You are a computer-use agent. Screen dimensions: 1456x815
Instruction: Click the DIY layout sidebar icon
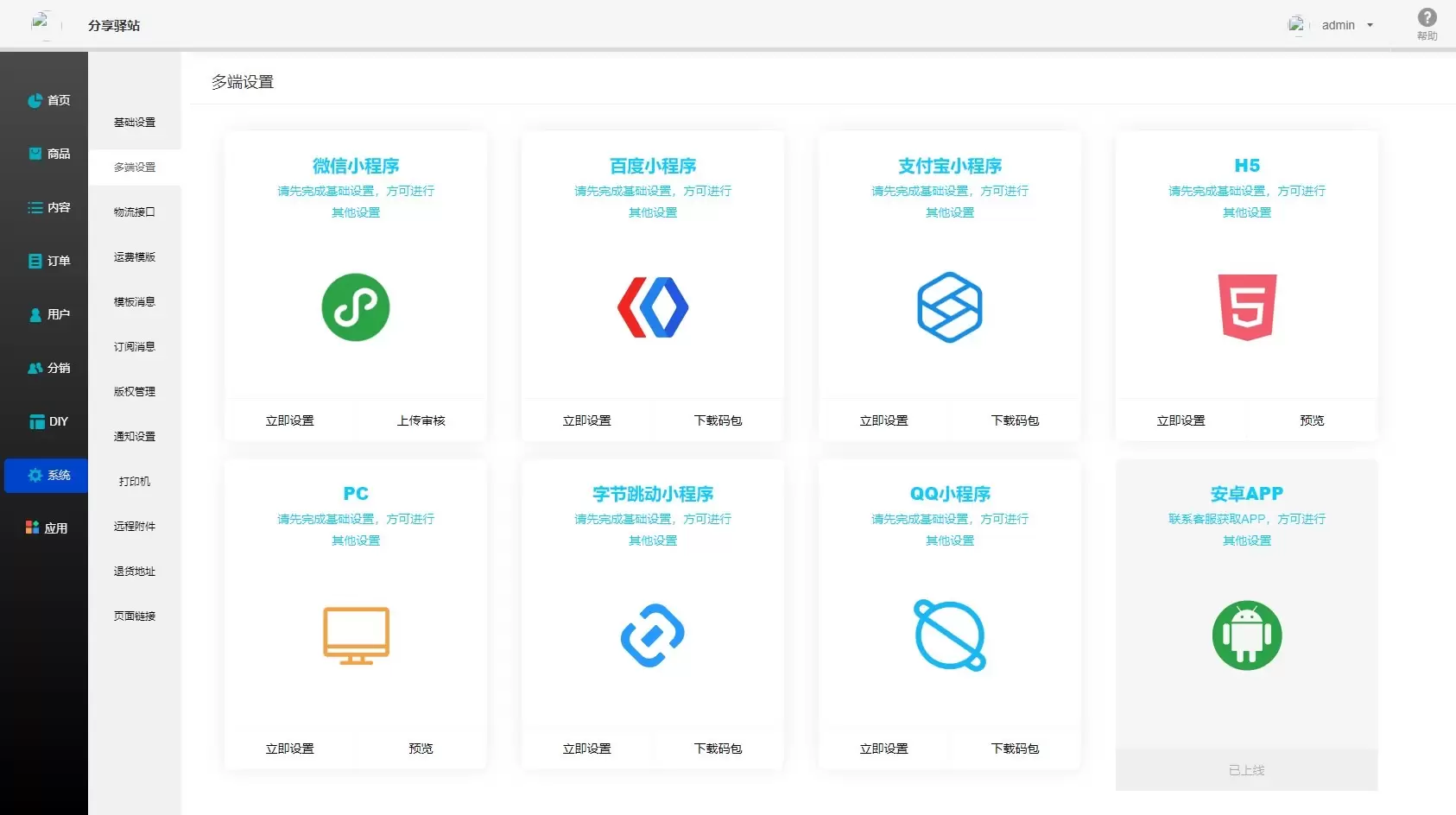[37, 421]
